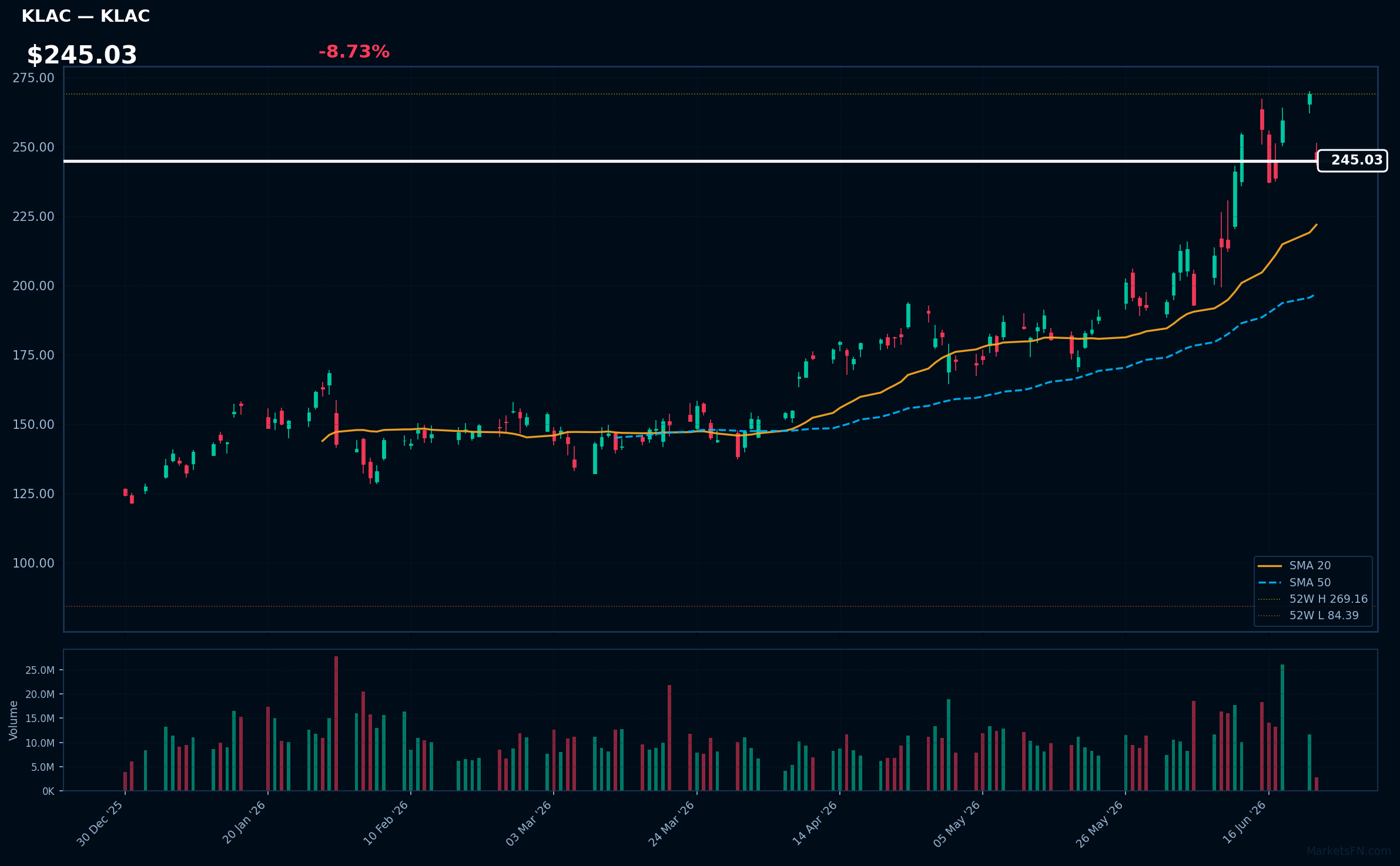This screenshot has height=866, width=1400.
Task: Click the "250.00" price axis label
Action: coord(34,147)
